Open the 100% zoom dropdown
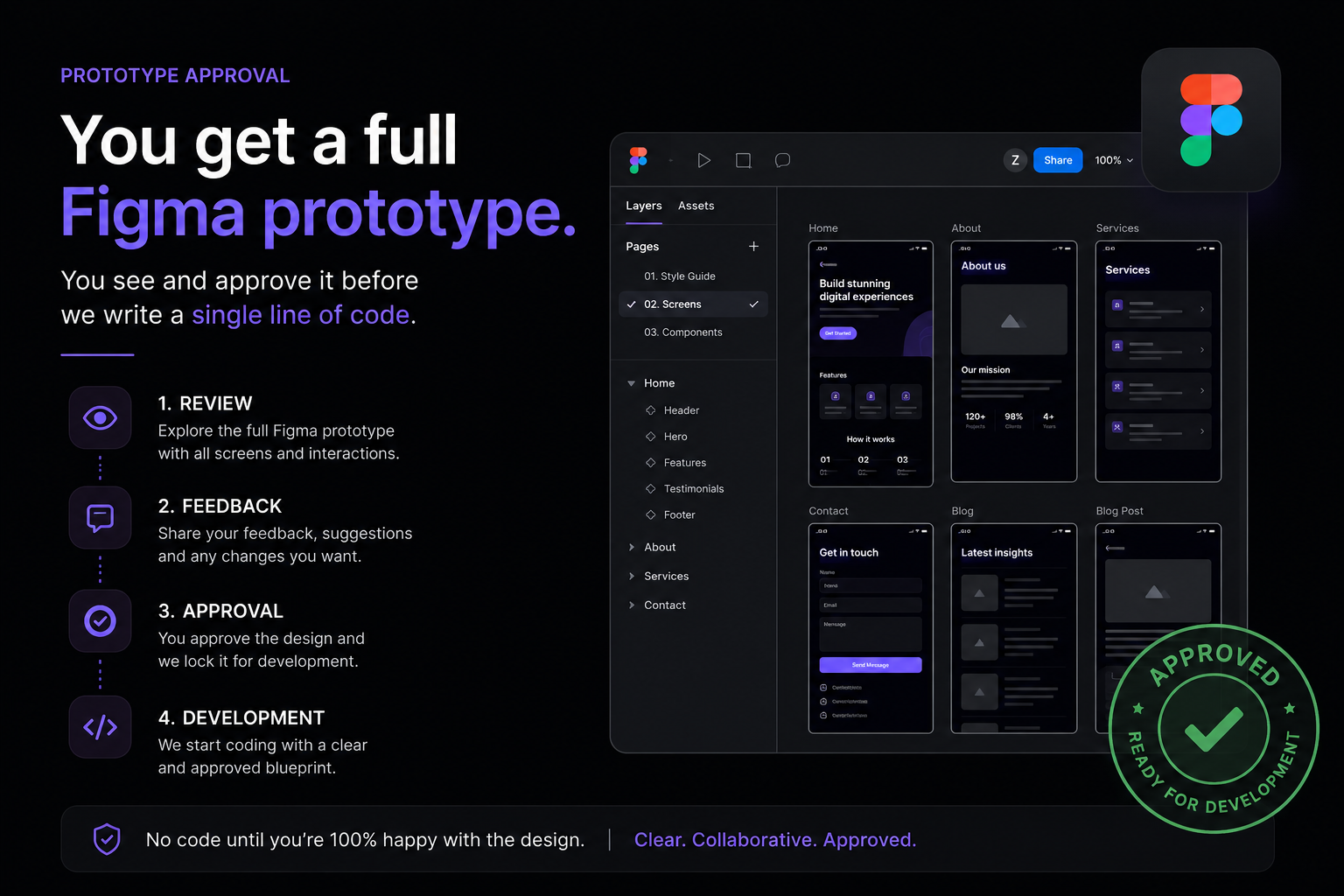Image resolution: width=1344 pixels, height=896 pixels. coord(1114,160)
